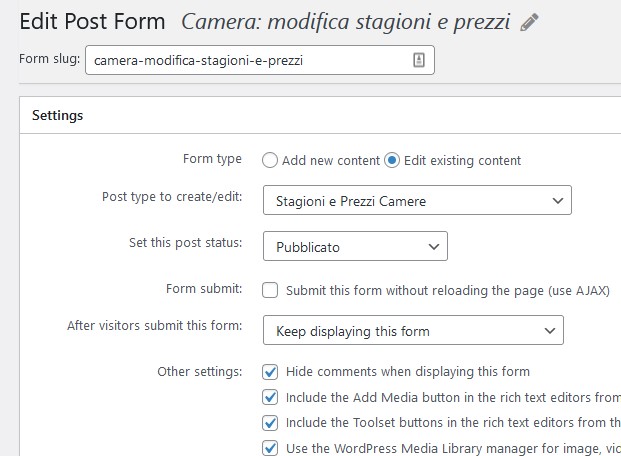This screenshot has height=456, width=621.
Task: Disable the Include Toolset buttons checkbox
Action: (x=270, y=423)
